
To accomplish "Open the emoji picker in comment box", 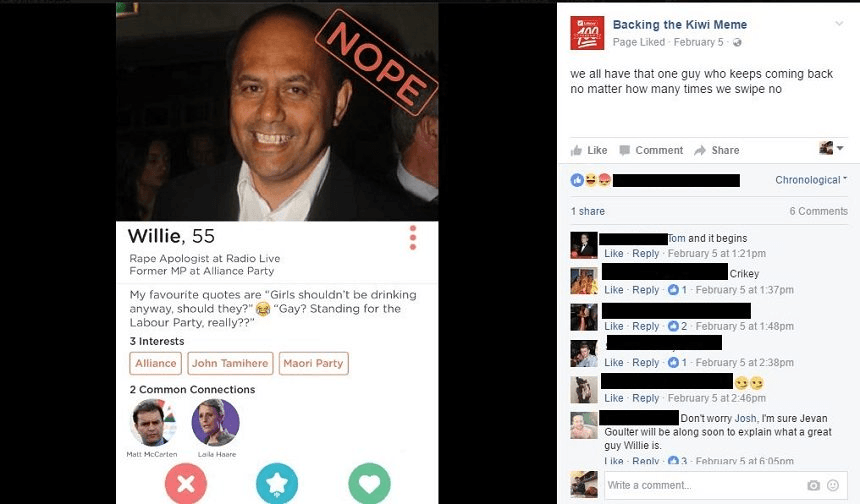I will pyautogui.click(x=833, y=485).
